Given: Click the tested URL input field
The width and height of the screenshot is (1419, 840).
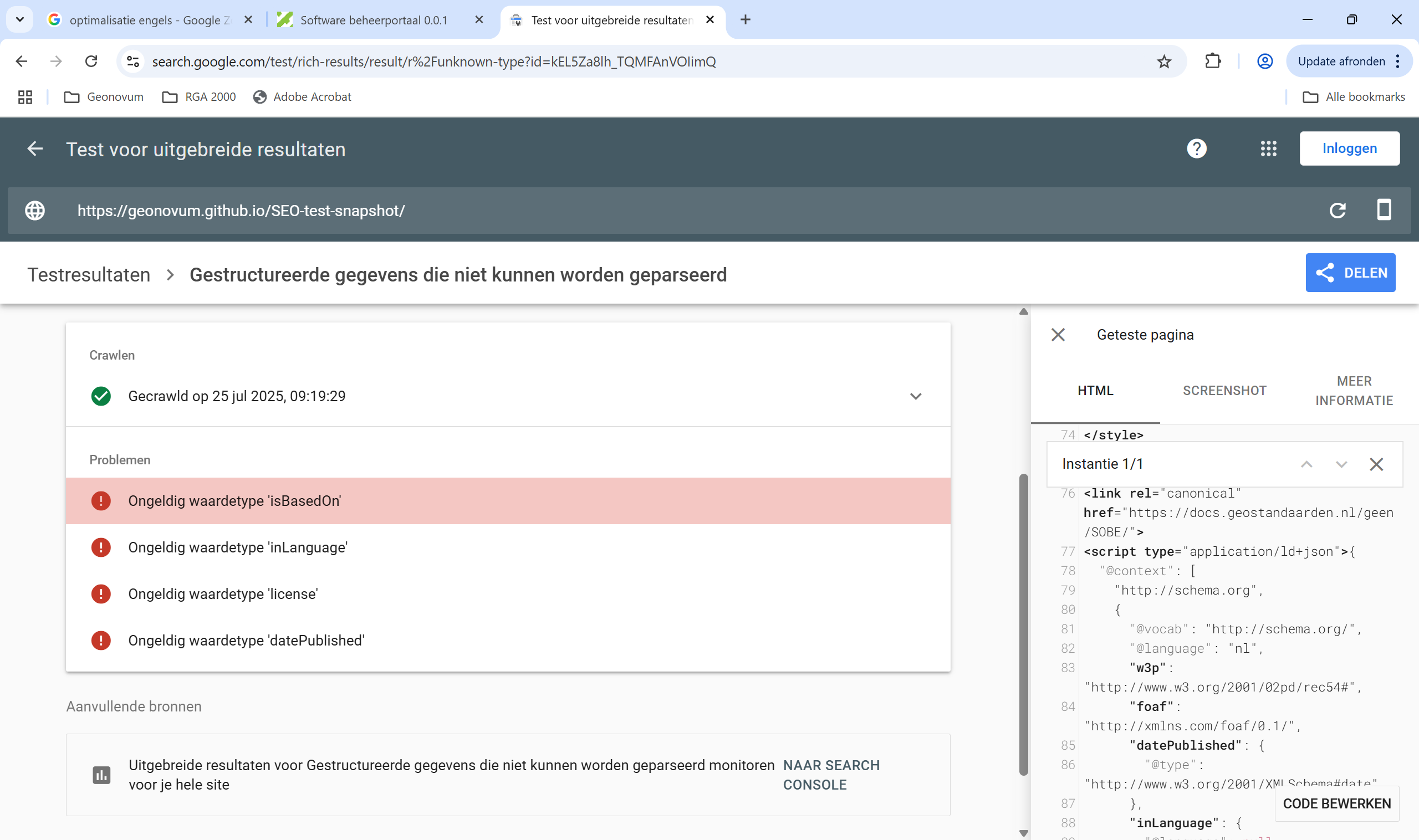Looking at the screenshot, I should [241, 211].
